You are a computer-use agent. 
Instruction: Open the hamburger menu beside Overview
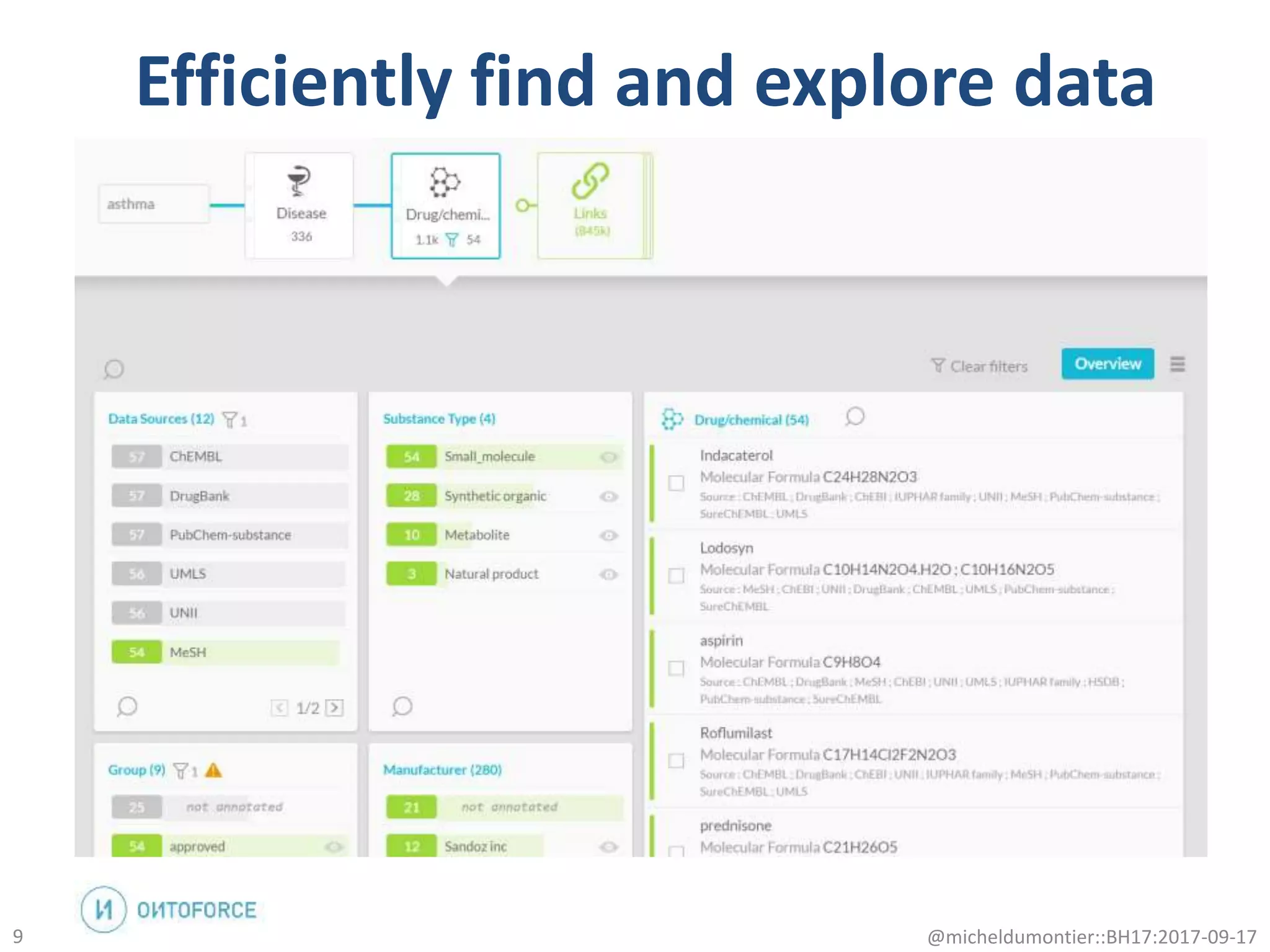(x=1177, y=364)
